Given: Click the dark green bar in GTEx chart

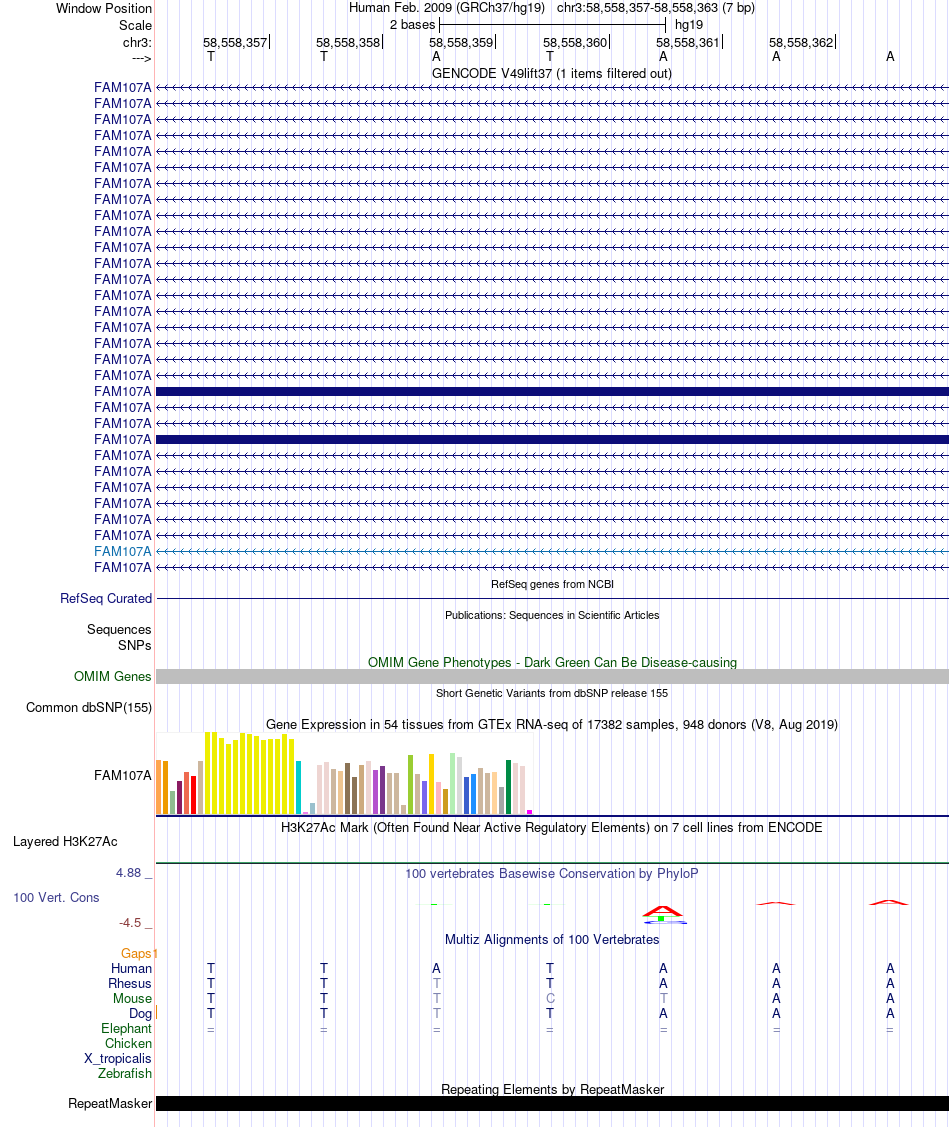Looking at the screenshot, I should (x=509, y=787).
